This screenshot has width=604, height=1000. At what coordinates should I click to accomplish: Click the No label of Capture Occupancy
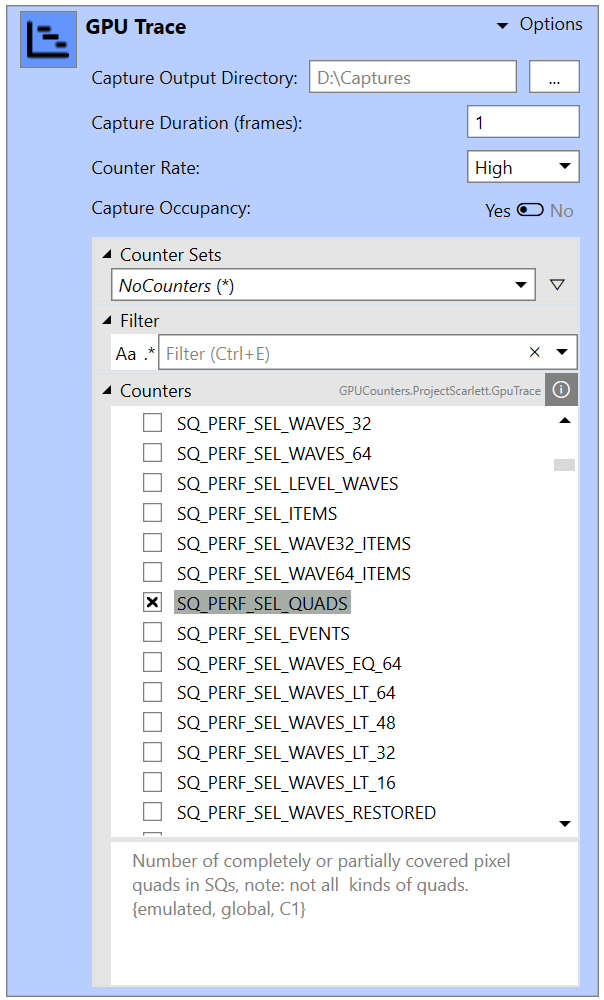(x=561, y=210)
